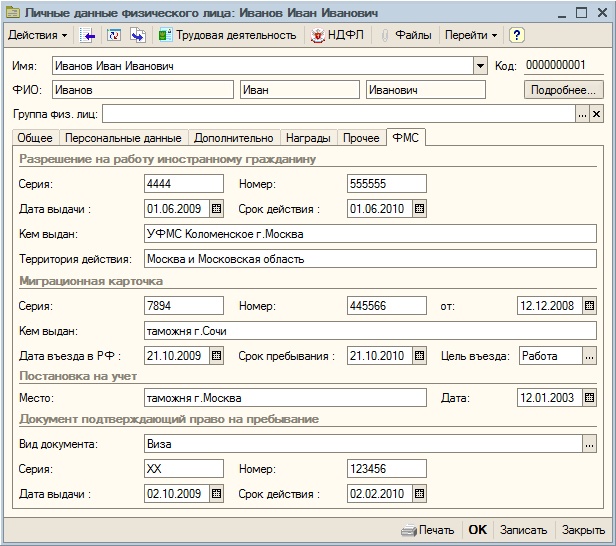Click the surname field Иванов
Viewport: 616px width, 546px height.
143,90
